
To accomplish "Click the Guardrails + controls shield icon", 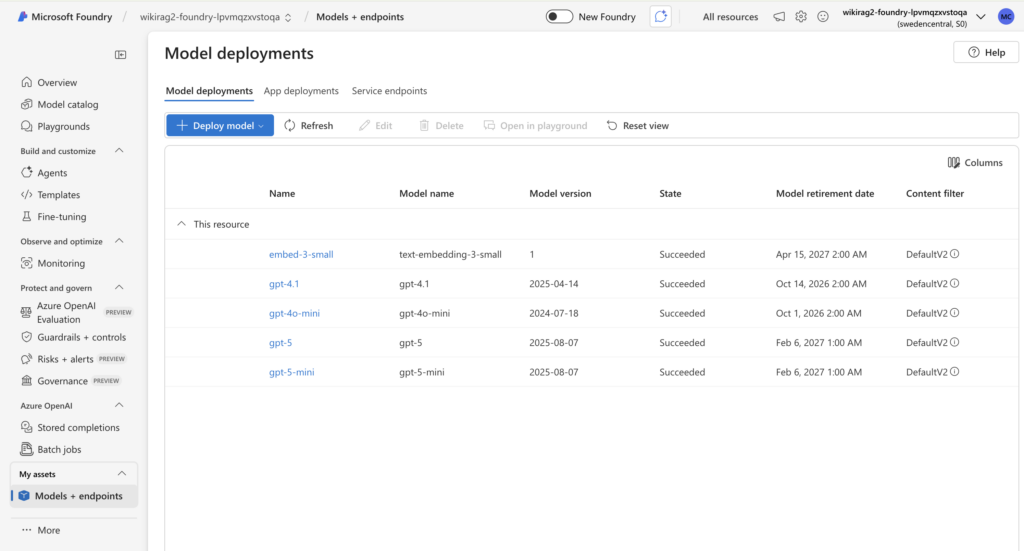I will pos(26,337).
